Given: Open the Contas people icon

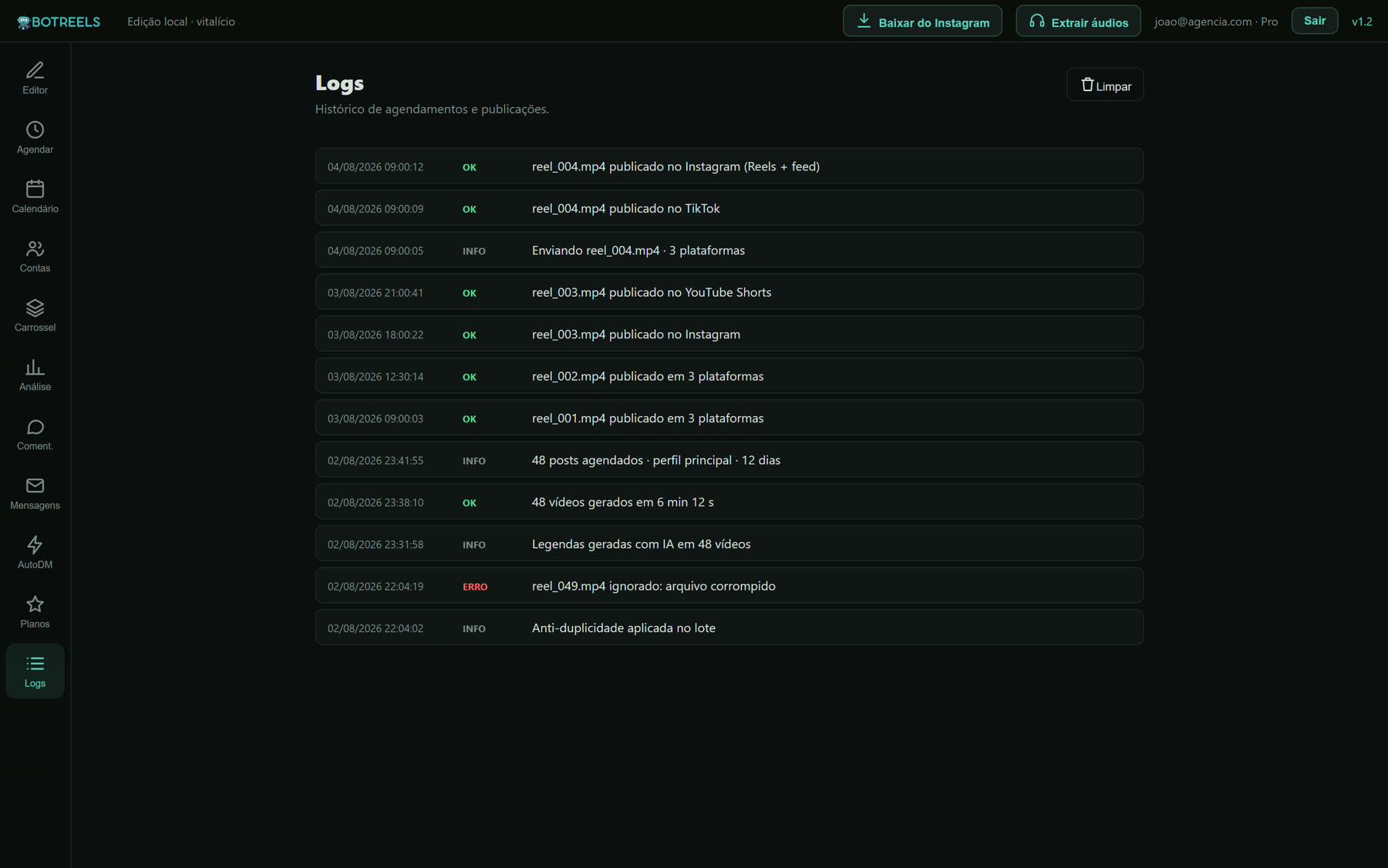Looking at the screenshot, I should coord(35,248).
